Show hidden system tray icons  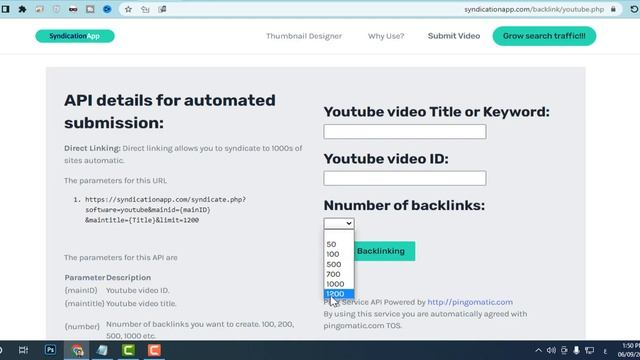538,350
